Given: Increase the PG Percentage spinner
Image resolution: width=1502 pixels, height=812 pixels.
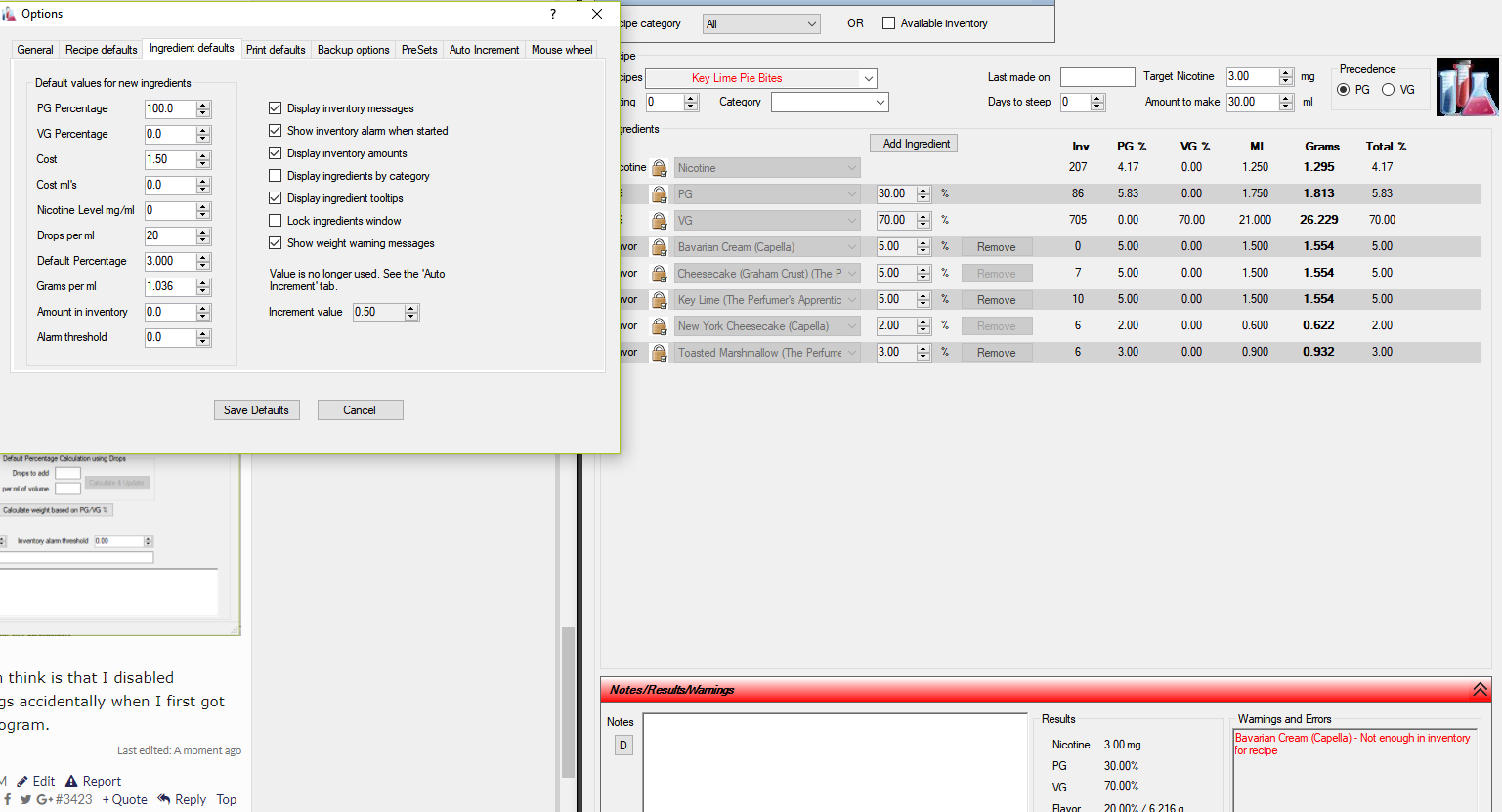Looking at the screenshot, I should pyautogui.click(x=203, y=105).
